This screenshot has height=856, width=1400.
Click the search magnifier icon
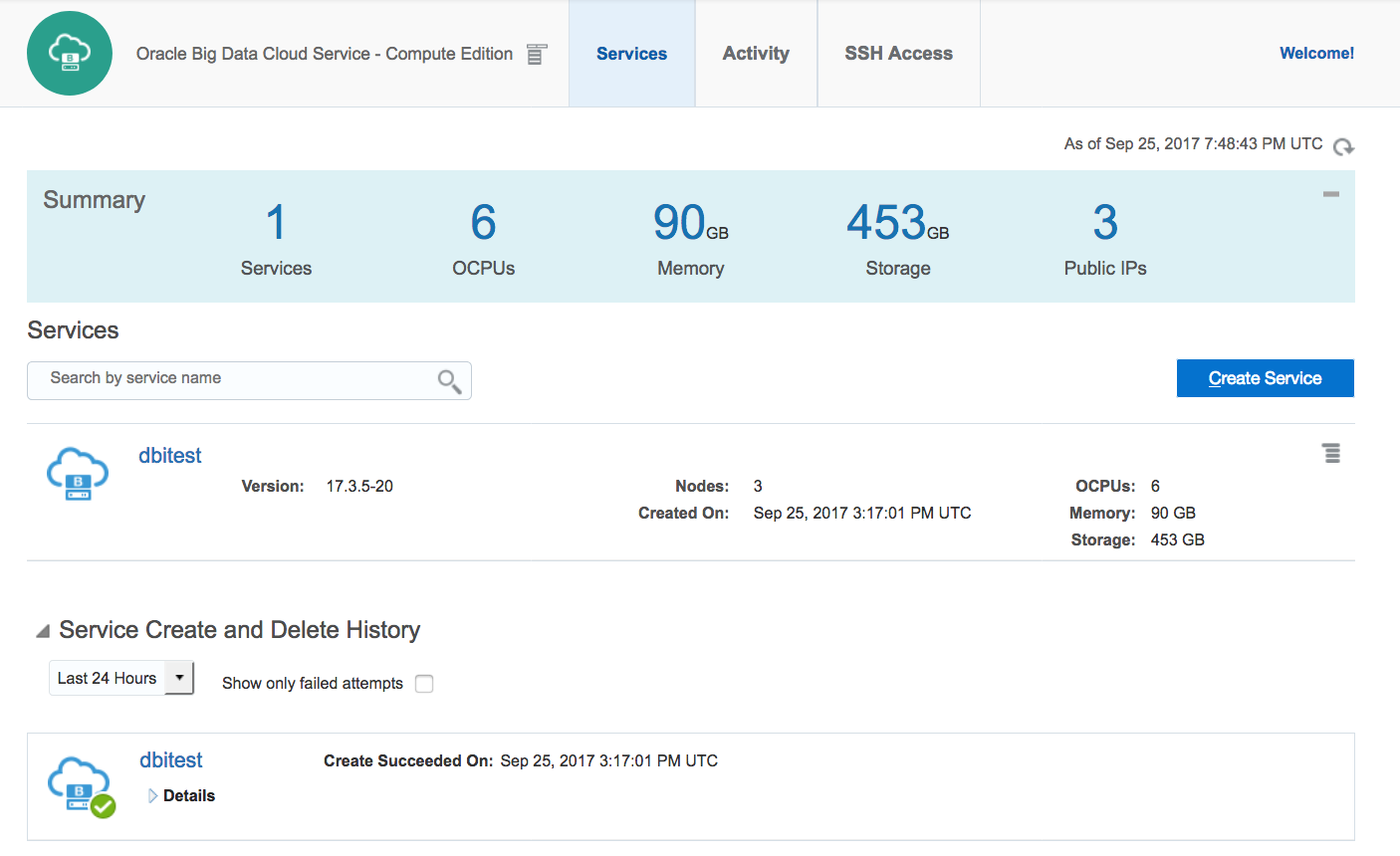coord(449,381)
